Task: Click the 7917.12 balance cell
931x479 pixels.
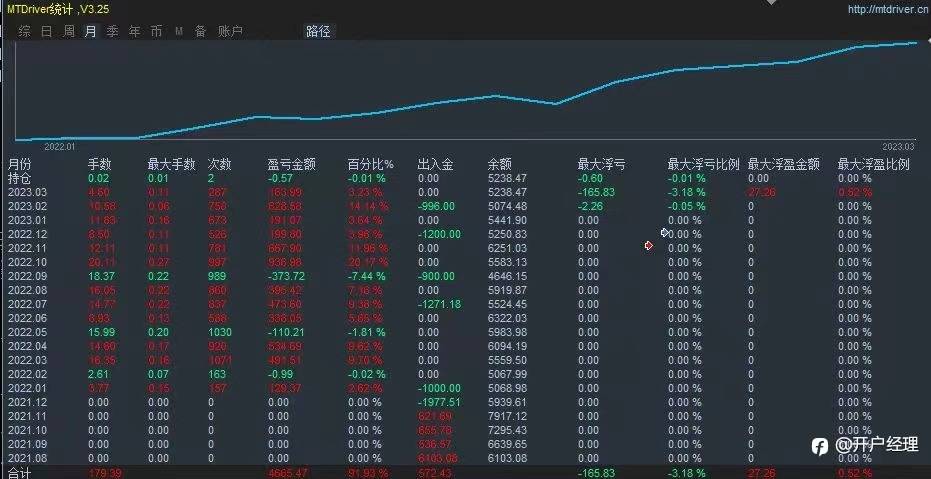Action: (x=507, y=416)
